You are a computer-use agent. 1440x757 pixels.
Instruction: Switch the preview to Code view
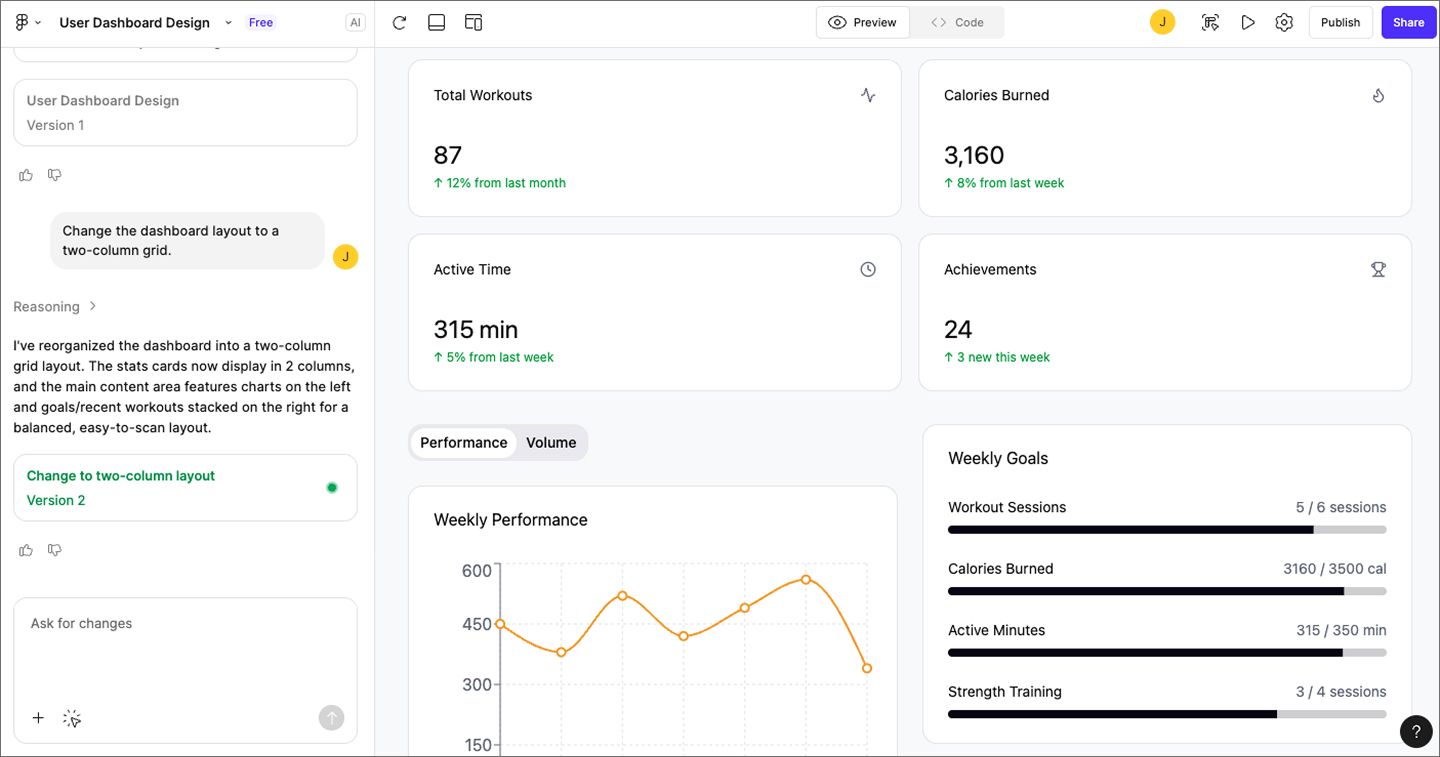coord(956,21)
